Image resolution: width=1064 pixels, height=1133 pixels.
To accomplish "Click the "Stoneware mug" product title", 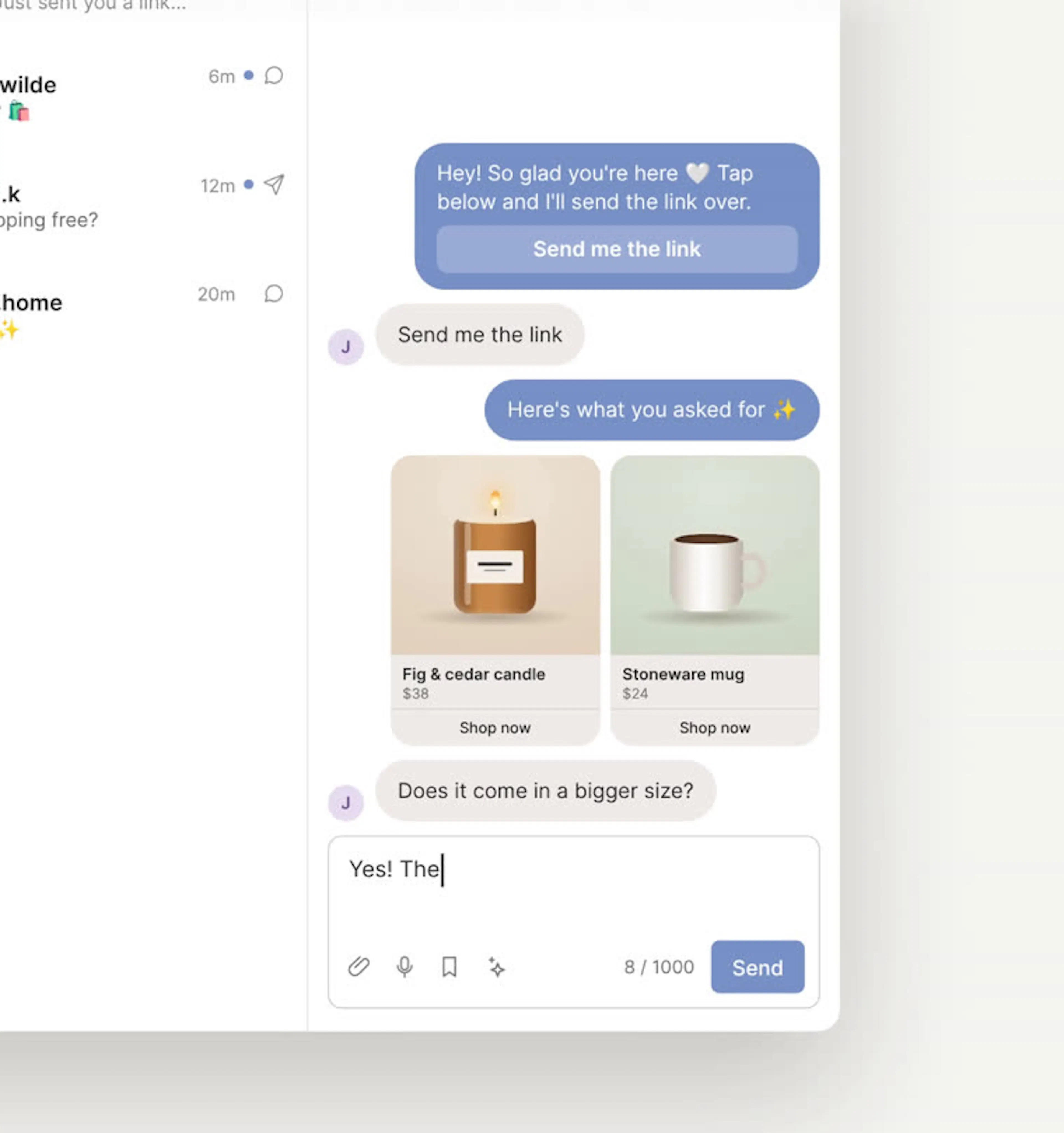I will tap(683, 674).
